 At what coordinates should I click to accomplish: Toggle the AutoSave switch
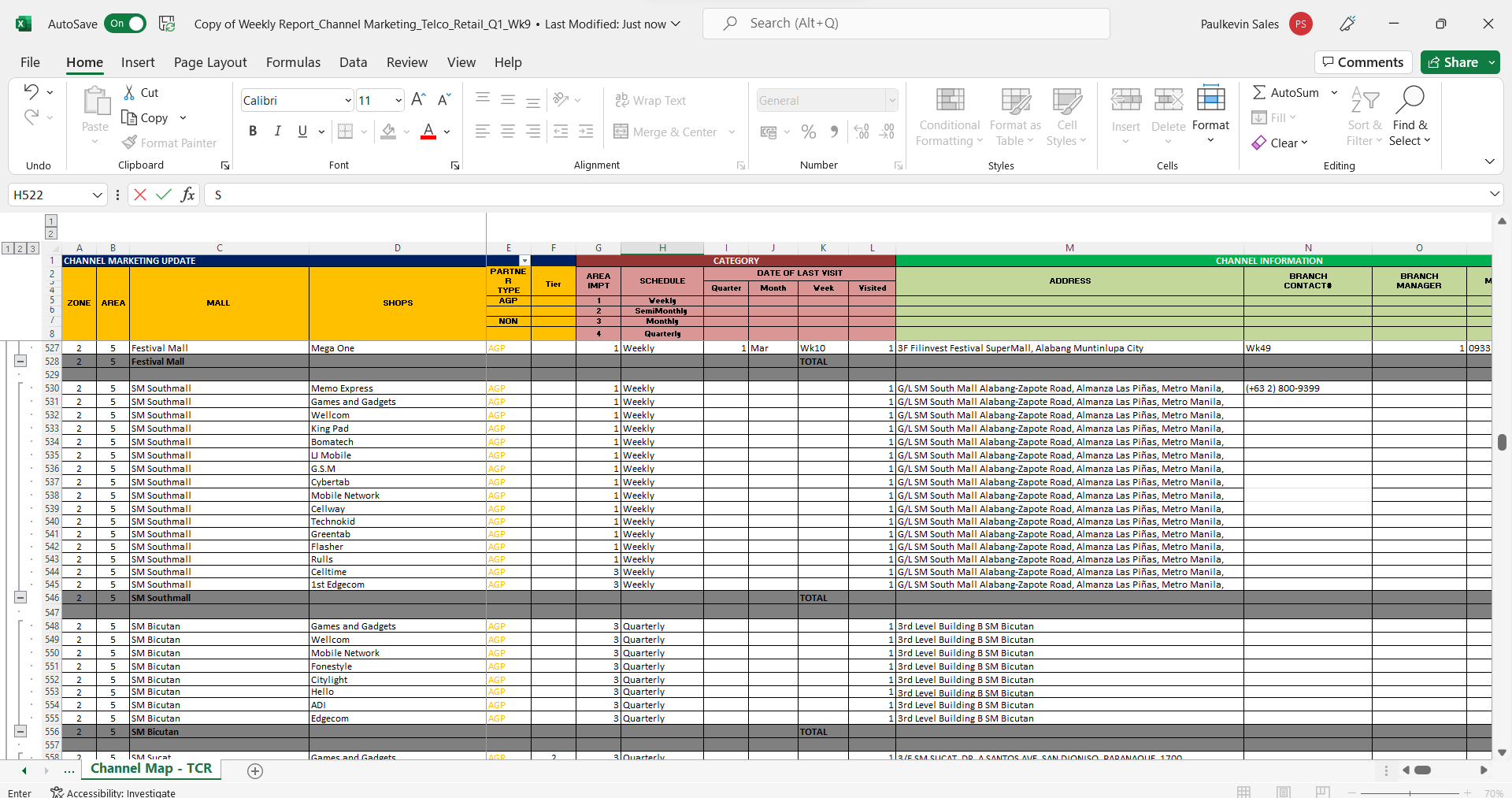[125, 24]
